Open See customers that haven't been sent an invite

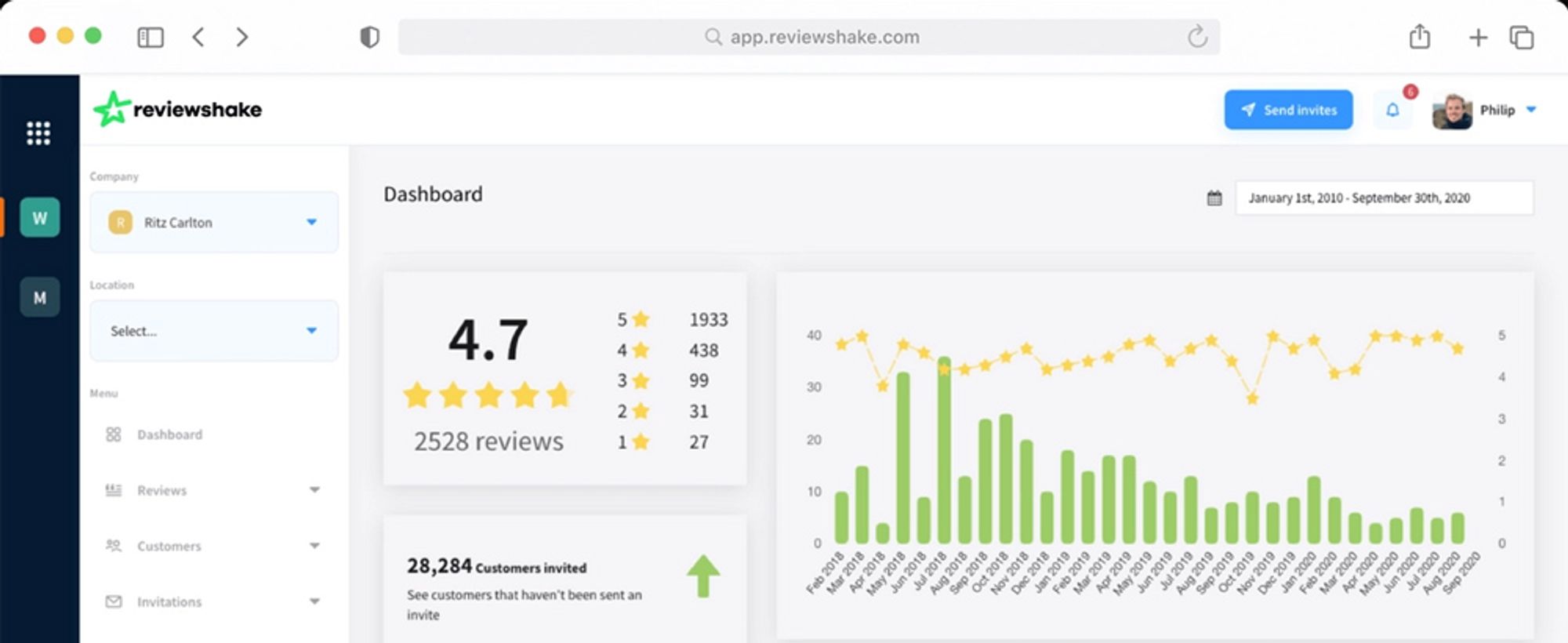(524, 605)
